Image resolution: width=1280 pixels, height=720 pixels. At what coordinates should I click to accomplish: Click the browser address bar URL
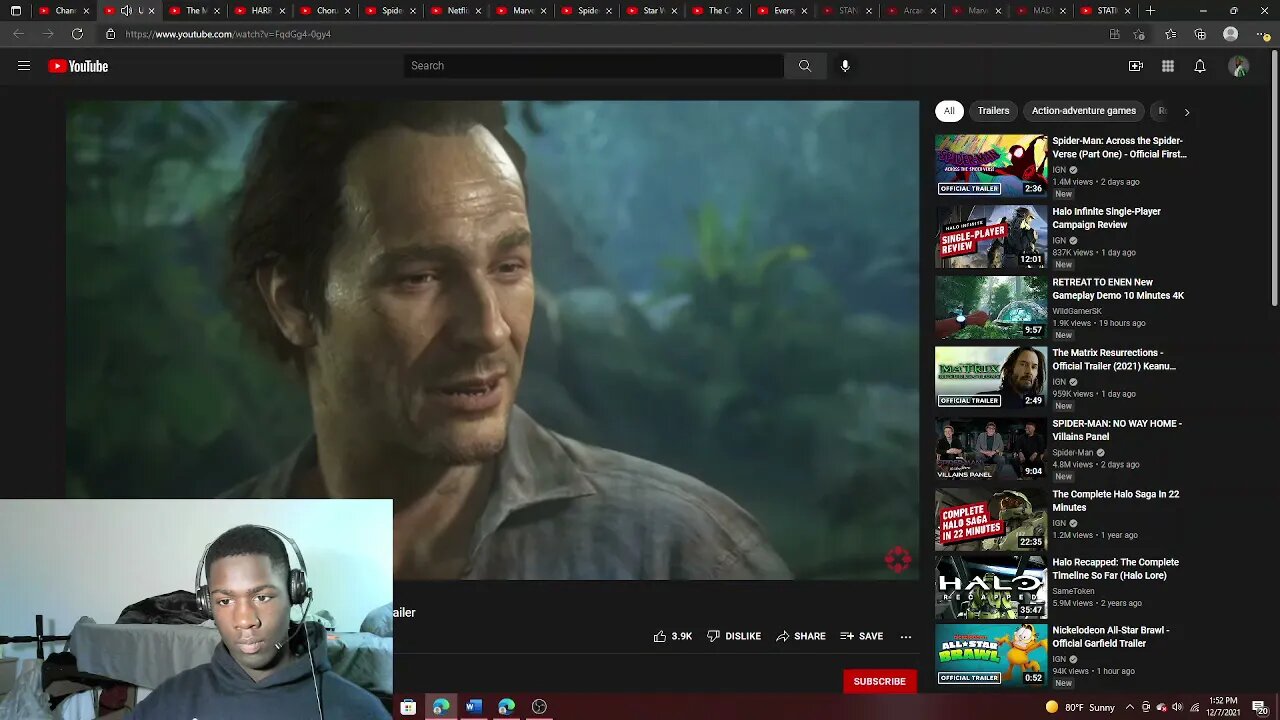pos(228,34)
